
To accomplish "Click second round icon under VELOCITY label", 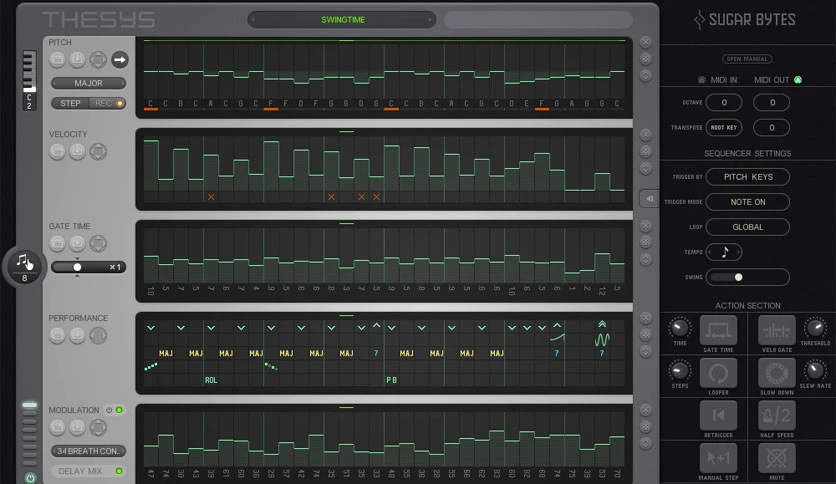I will pyautogui.click(x=77, y=151).
